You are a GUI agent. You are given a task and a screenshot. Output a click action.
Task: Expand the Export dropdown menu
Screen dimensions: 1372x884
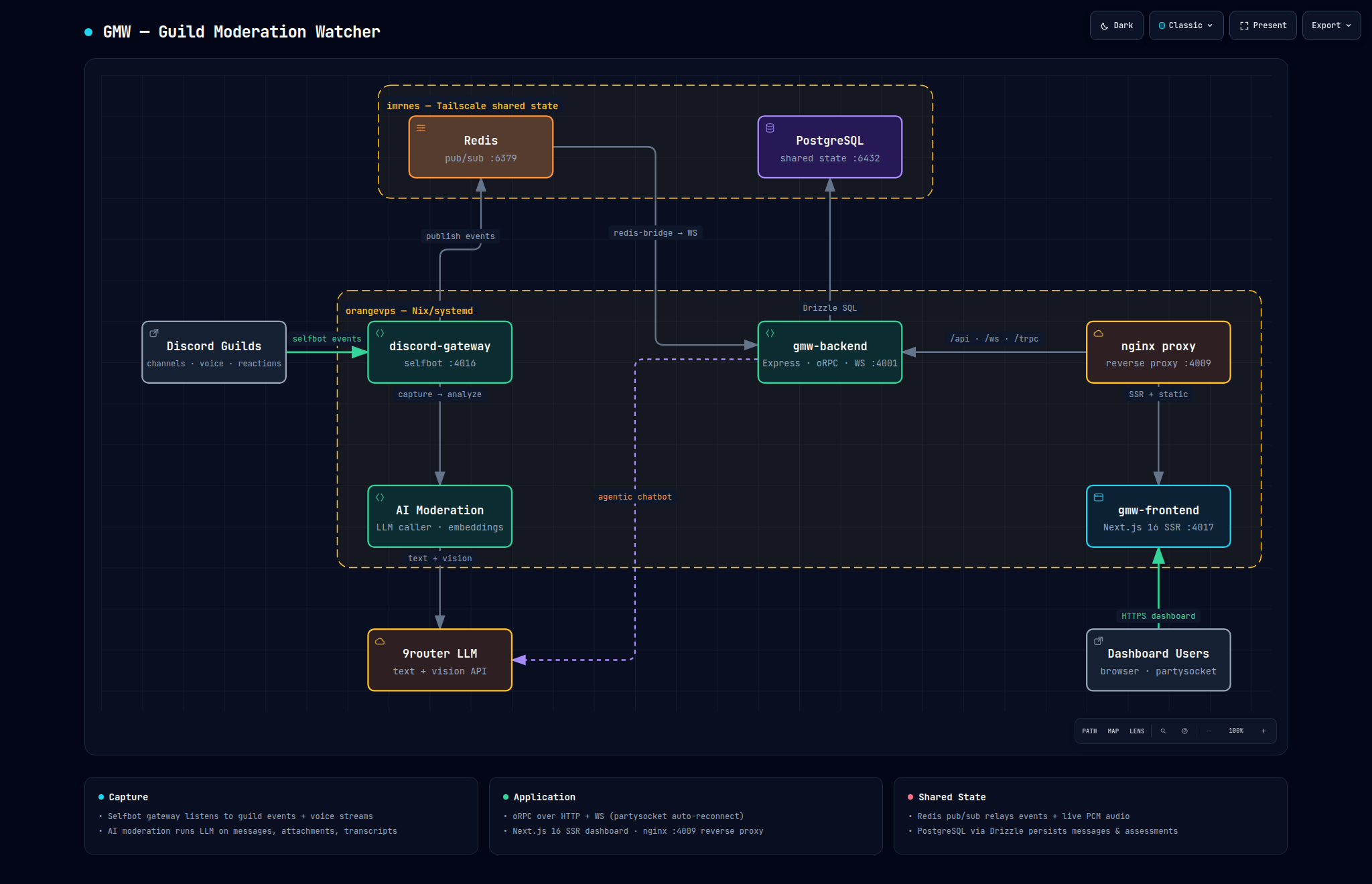(x=1331, y=25)
